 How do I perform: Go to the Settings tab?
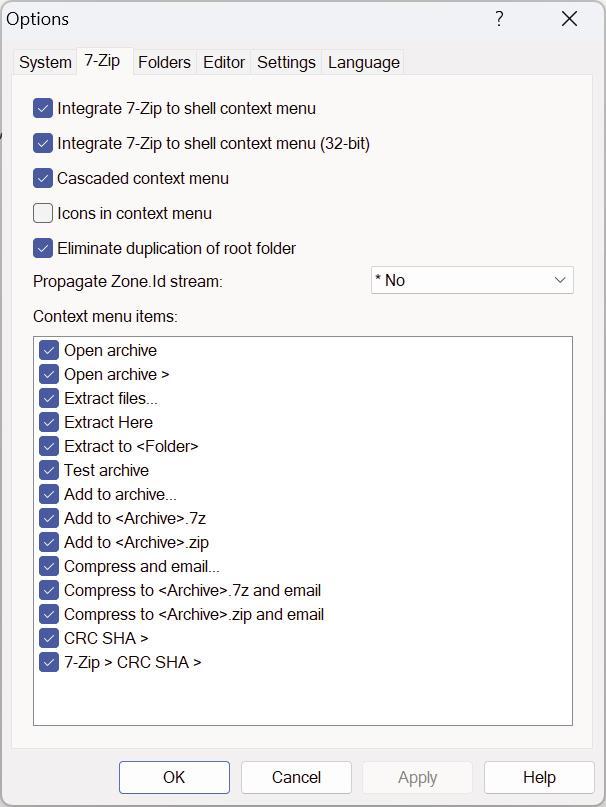coord(286,62)
